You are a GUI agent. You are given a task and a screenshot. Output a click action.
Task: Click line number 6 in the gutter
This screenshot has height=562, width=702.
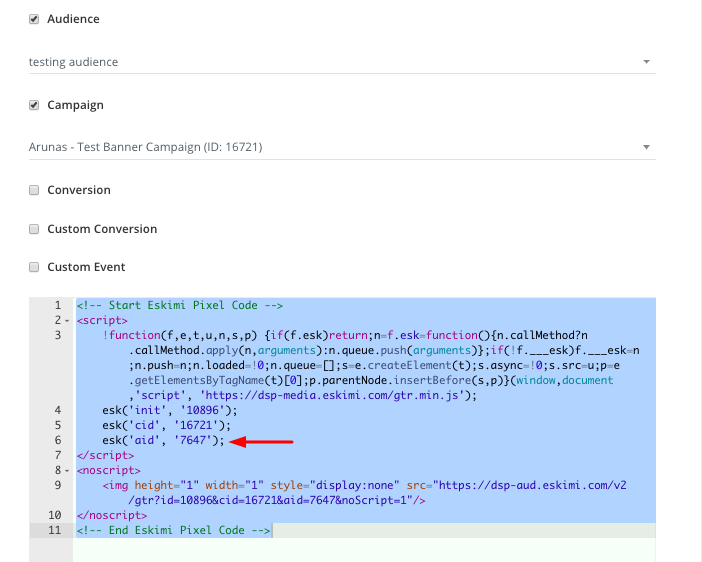(x=58, y=440)
